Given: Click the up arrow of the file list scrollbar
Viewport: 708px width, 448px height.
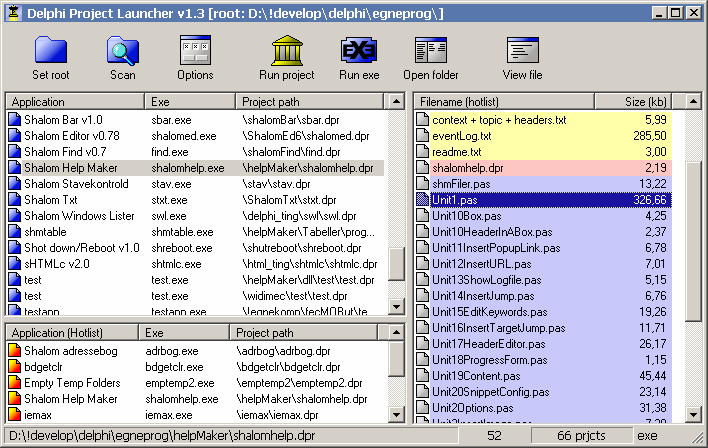Looking at the screenshot, I should pyautogui.click(x=693, y=102).
